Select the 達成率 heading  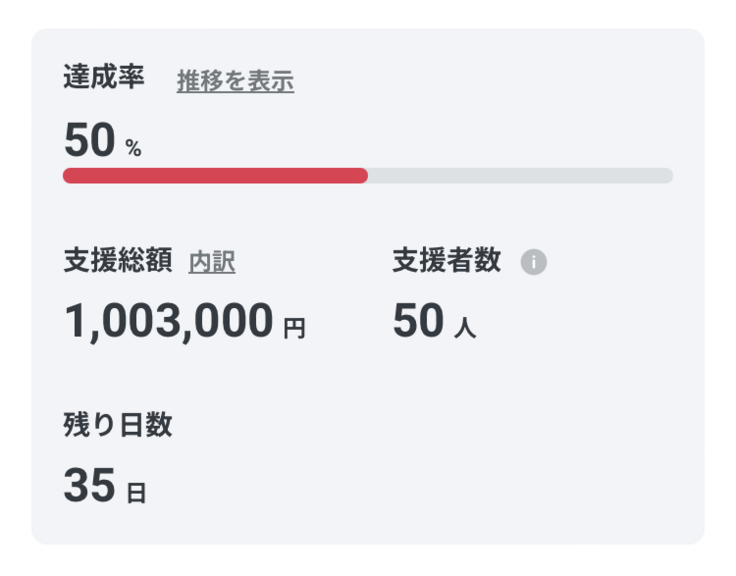(104, 79)
